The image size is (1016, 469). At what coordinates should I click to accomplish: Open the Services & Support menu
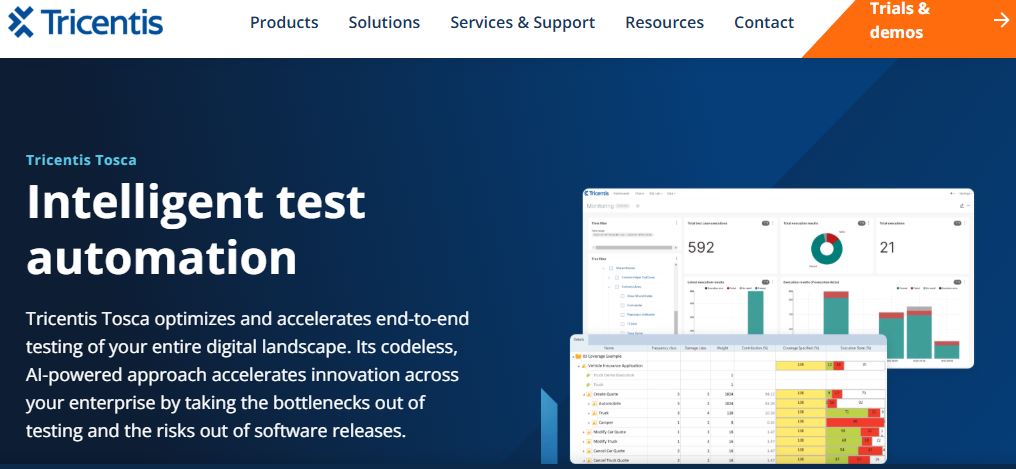pos(522,22)
